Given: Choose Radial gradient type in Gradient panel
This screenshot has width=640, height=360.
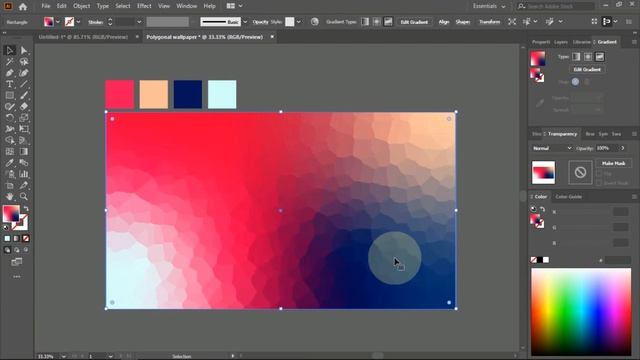Looking at the screenshot, I should pos(588,57).
